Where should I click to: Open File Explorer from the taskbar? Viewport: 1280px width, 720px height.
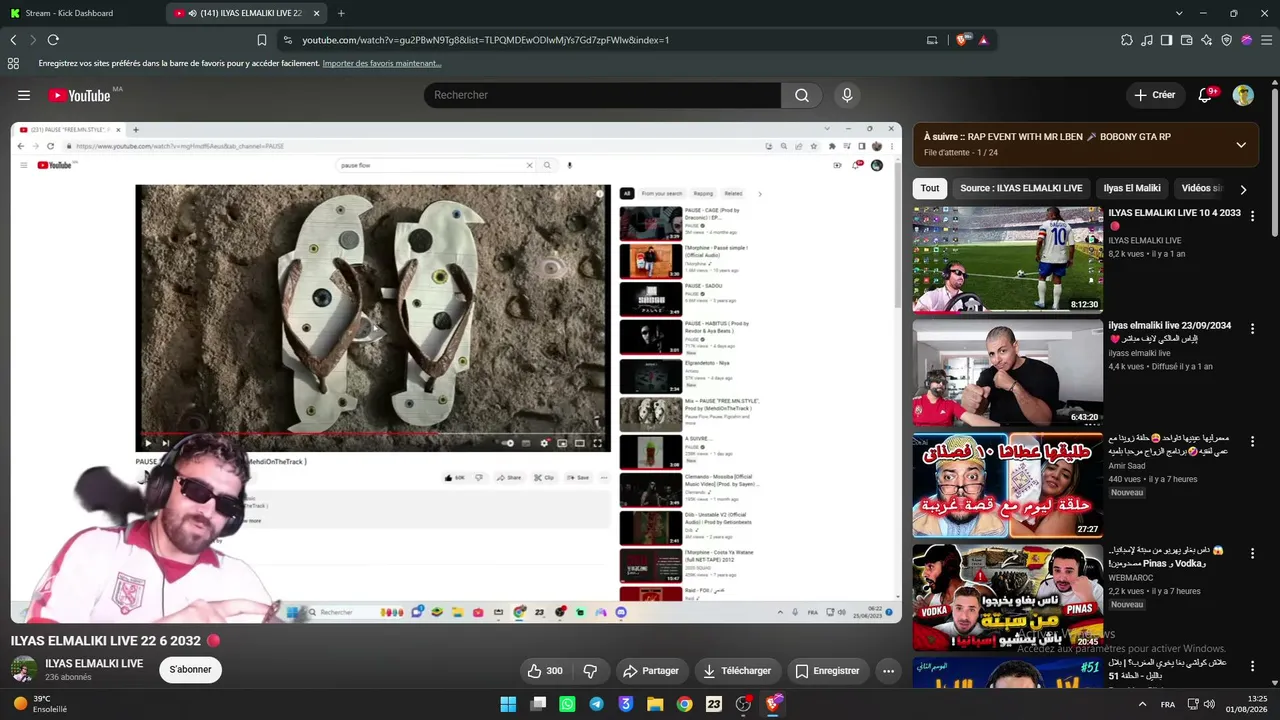[x=655, y=704]
